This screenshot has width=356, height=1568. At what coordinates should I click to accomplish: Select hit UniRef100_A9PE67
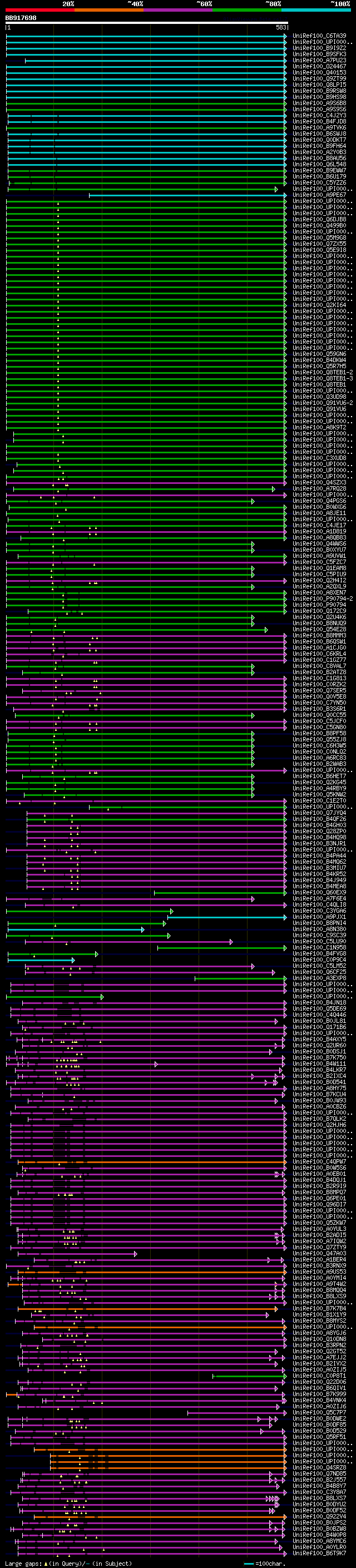(x=319, y=195)
